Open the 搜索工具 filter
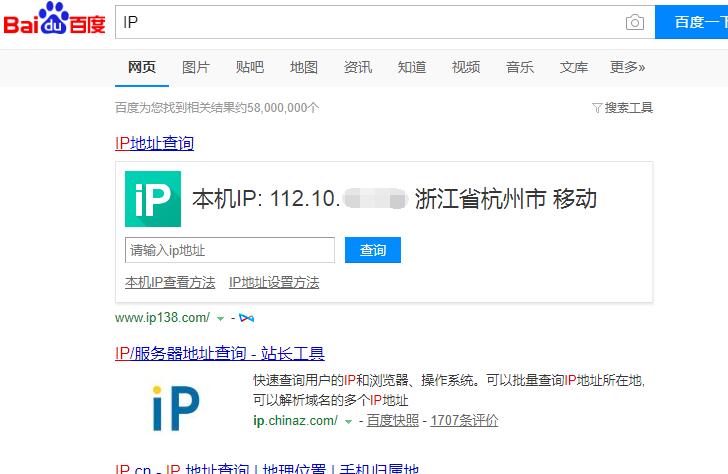Image resolution: width=728 pixels, height=474 pixels. click(623, 108)
